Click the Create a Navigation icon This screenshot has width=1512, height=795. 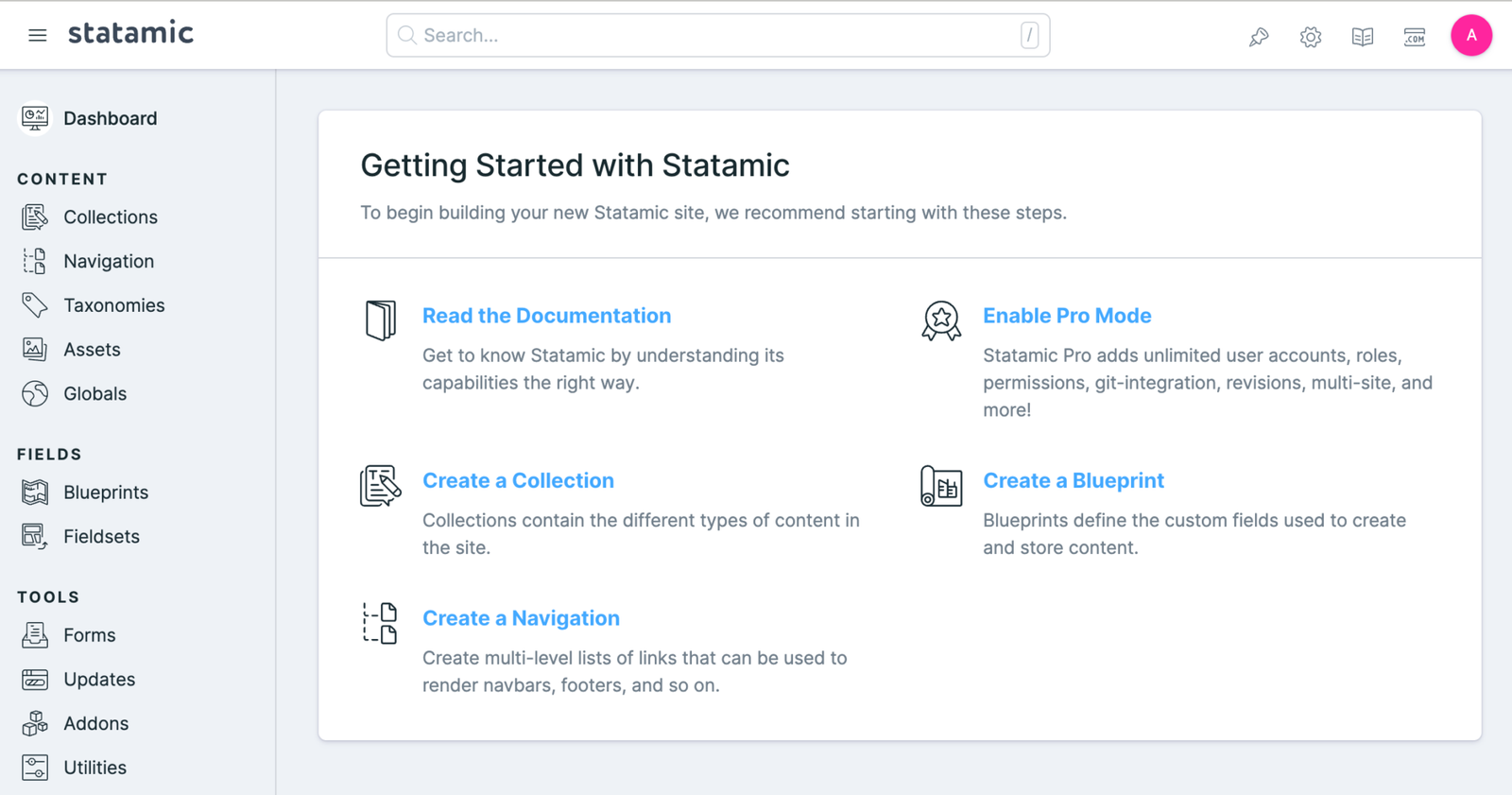point(380,623)
